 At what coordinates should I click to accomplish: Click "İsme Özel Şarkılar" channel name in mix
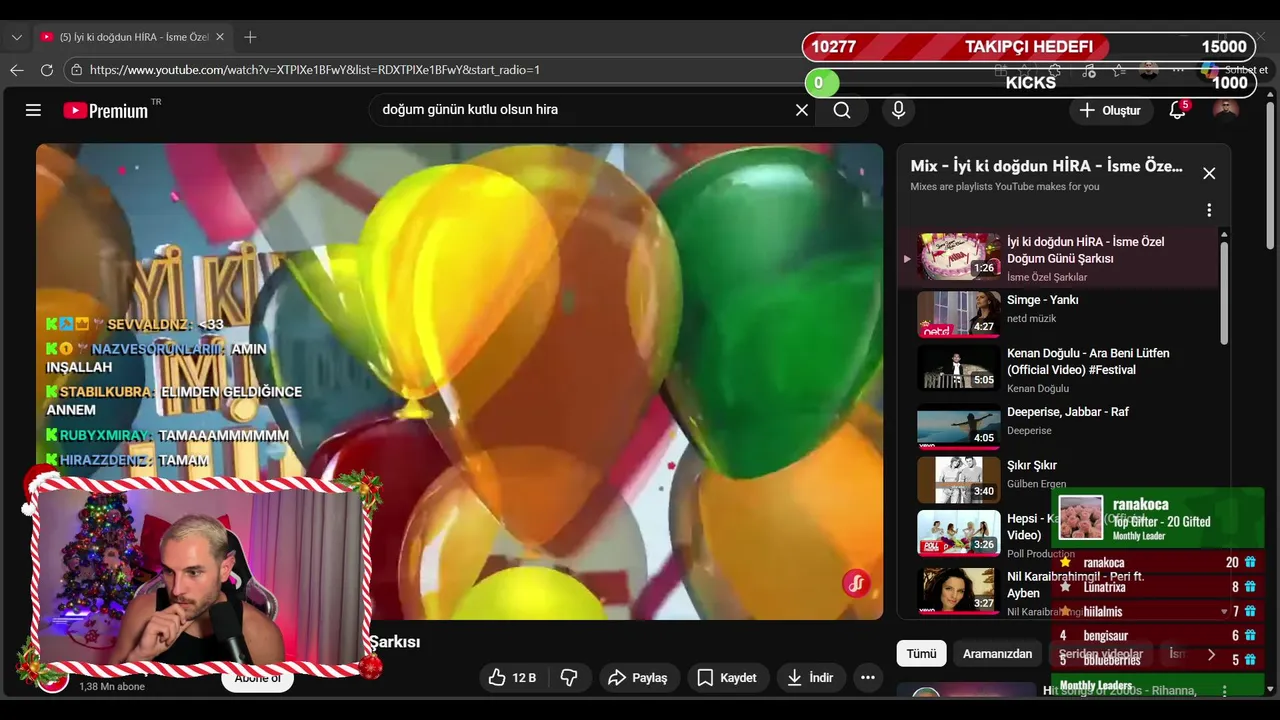coord(1047,277)
